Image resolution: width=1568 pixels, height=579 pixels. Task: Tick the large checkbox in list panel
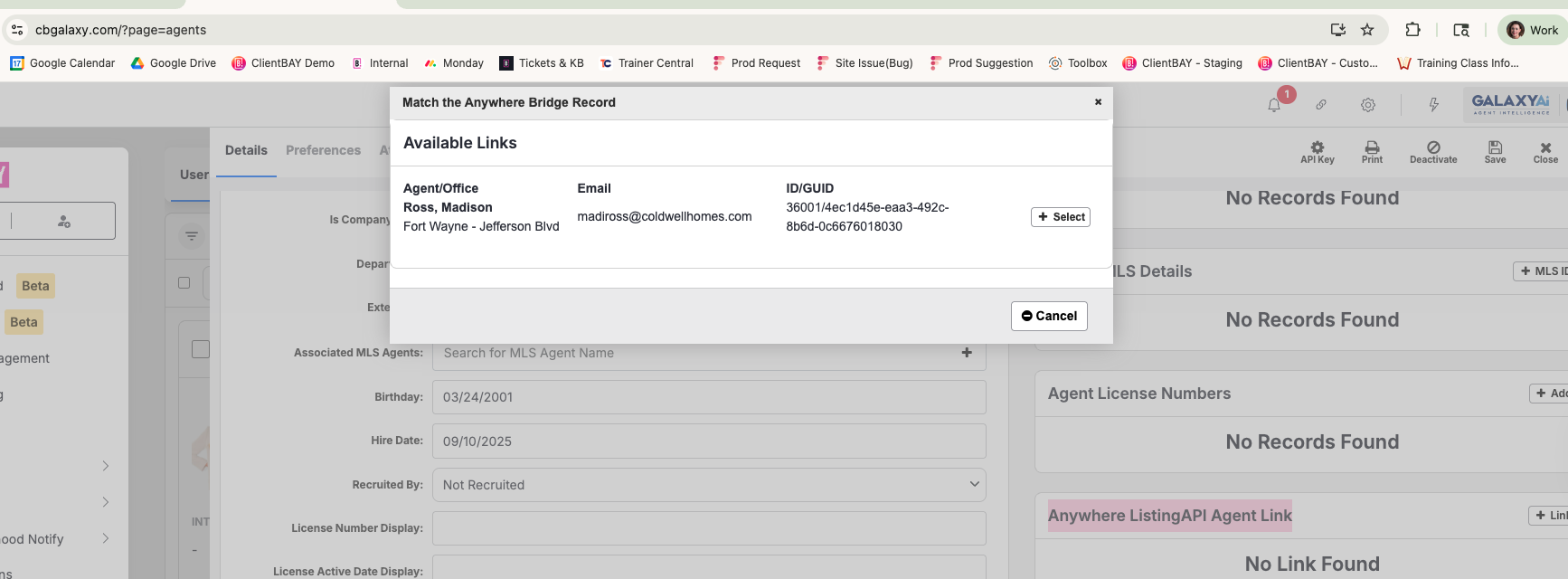coord(201,349)
